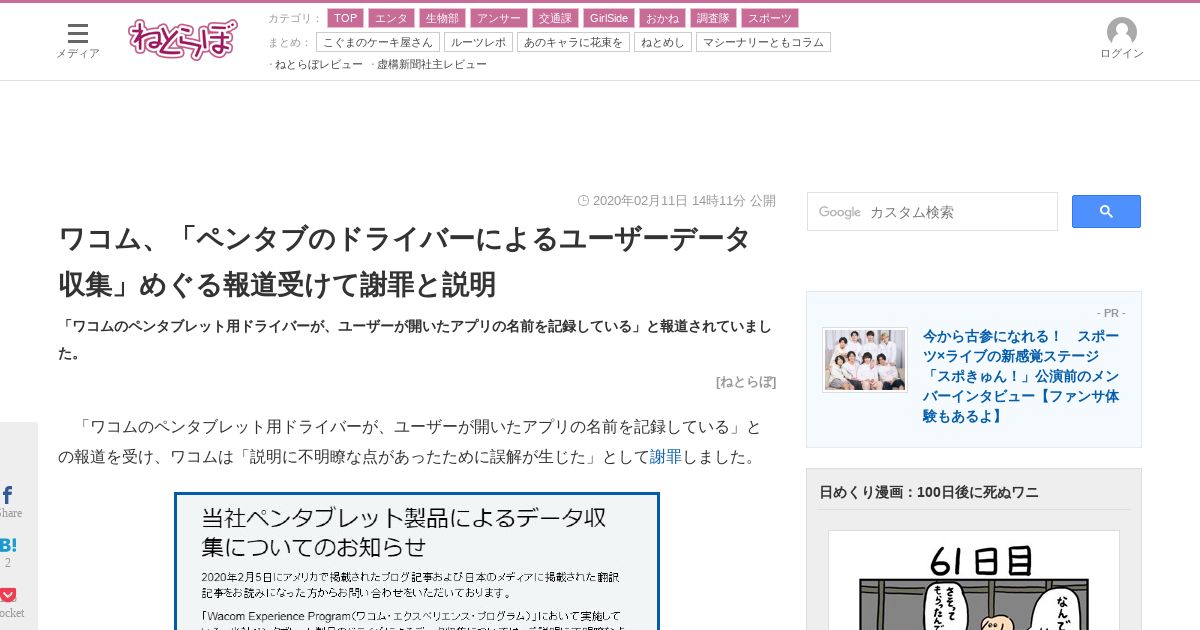Open ねとらぼレビュー link
Screen dimensions: 1200x630
pyautogui.click(x=319, y=64)
